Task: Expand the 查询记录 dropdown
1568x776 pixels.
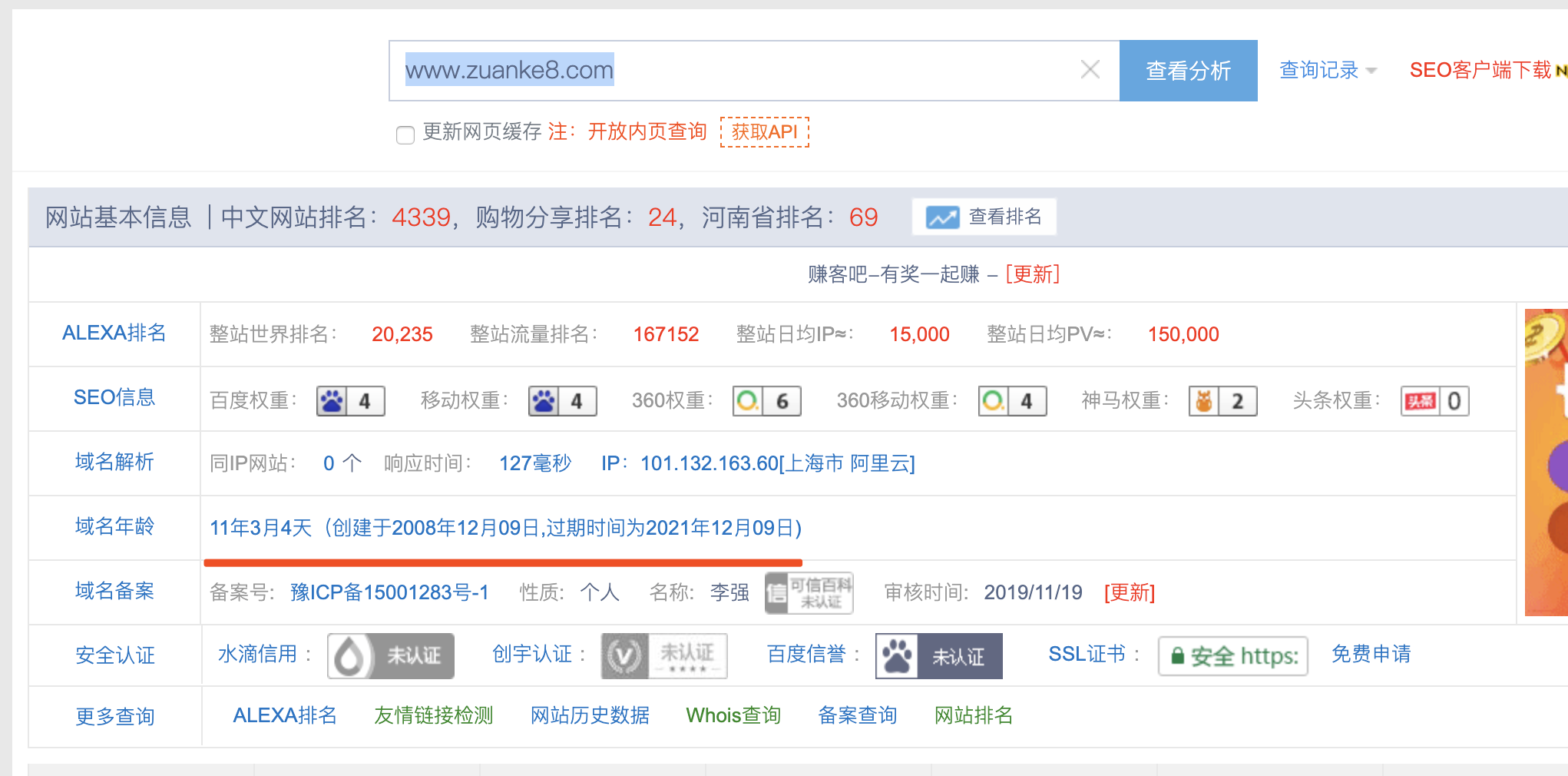Action: pyautogui.click(x=1326, y=70)
